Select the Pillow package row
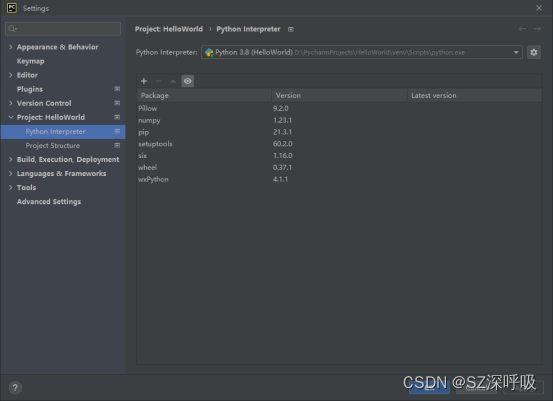Image resolution: width=553 pixels, height=401 pixels. tap(339, 108)
